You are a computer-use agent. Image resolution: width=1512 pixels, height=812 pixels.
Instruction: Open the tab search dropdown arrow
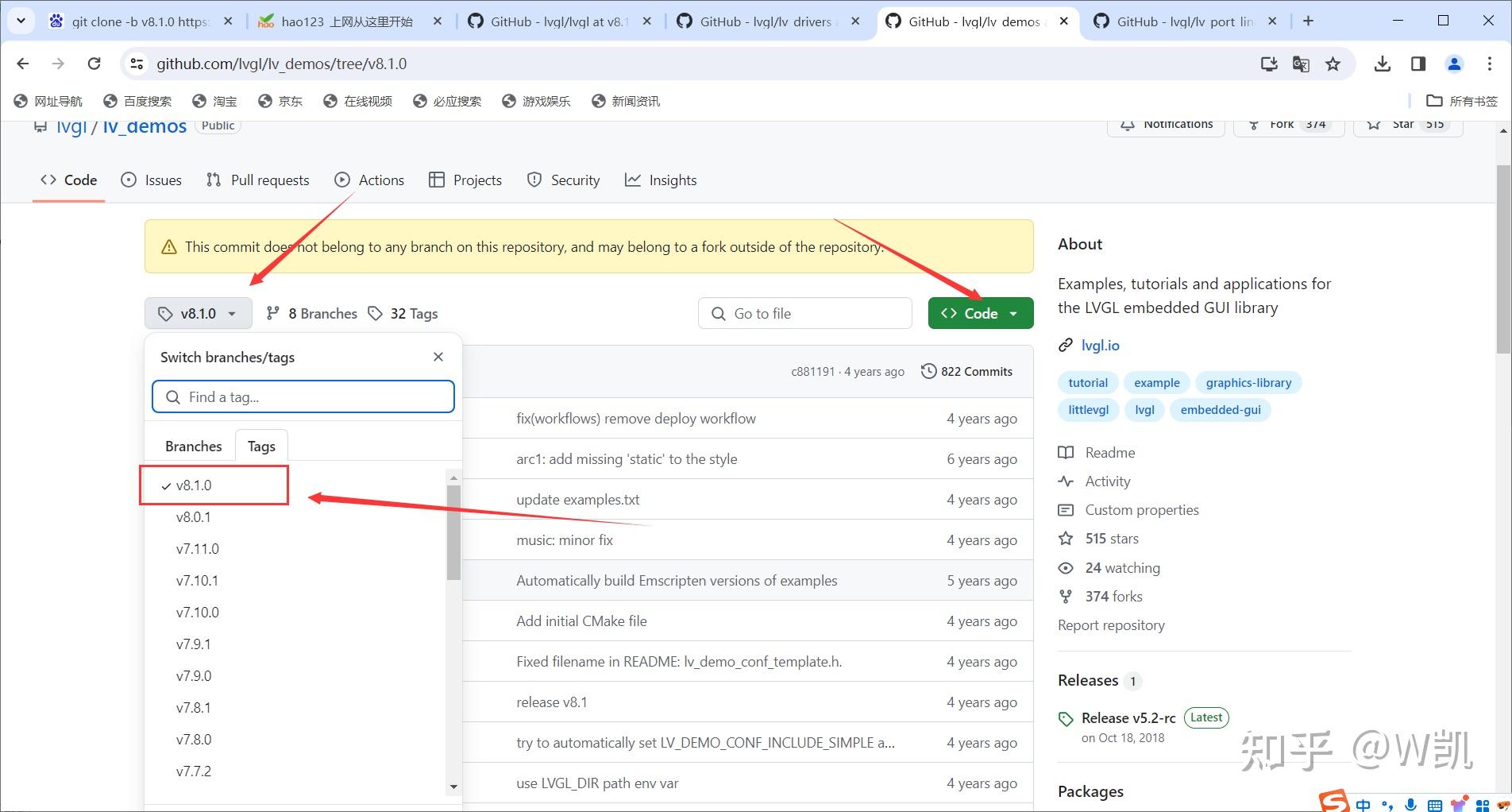click(21, 21)
